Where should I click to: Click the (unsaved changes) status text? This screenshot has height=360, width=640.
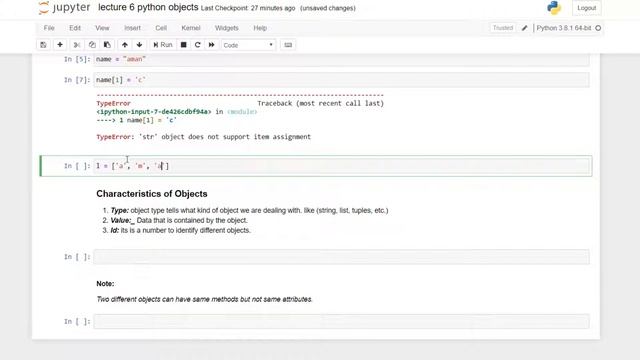(328, 8)
